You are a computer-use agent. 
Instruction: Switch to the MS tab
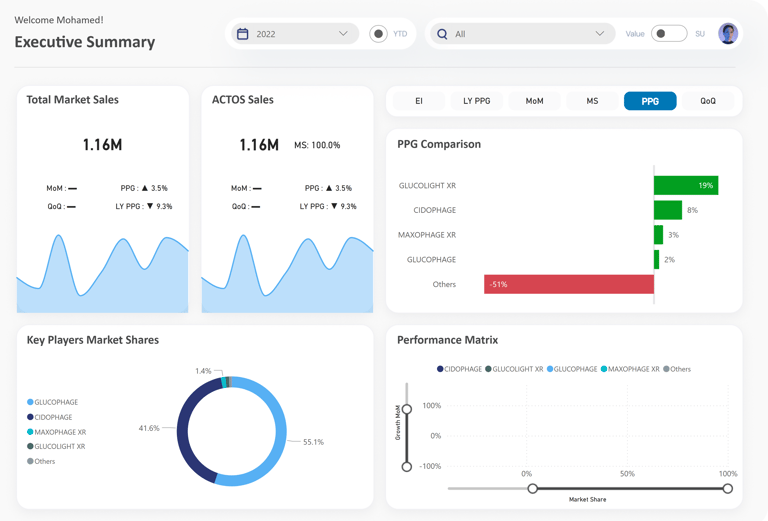coord(592,101)
